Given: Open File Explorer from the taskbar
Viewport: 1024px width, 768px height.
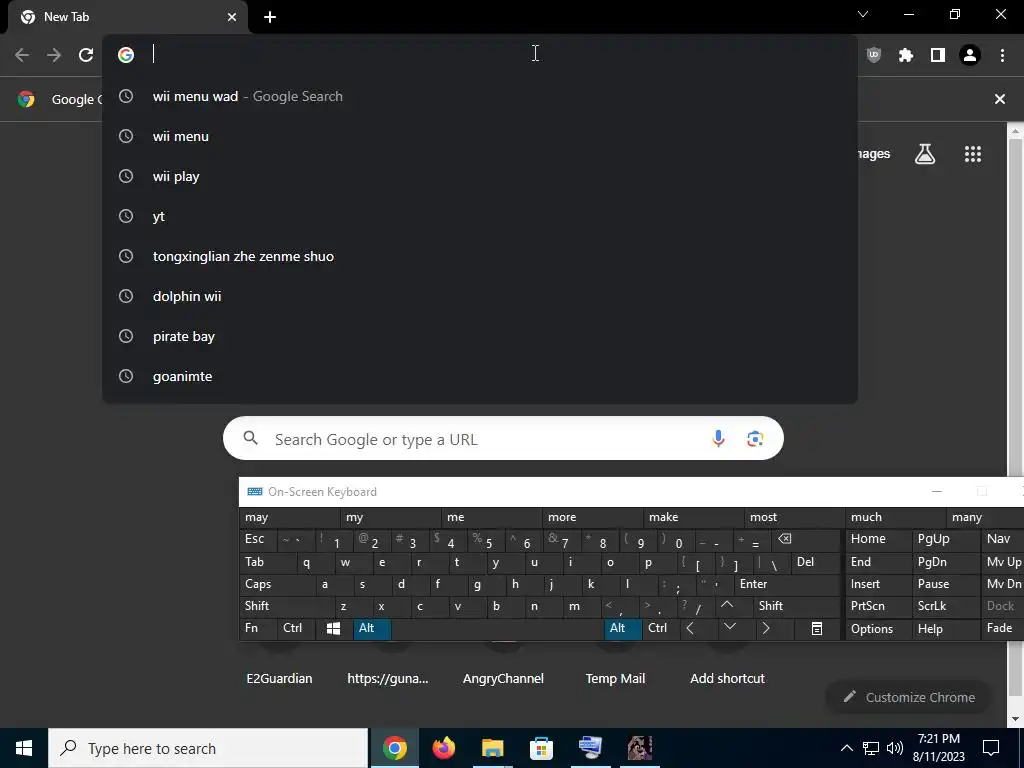Looking at the screenshot, I should 492,748.
